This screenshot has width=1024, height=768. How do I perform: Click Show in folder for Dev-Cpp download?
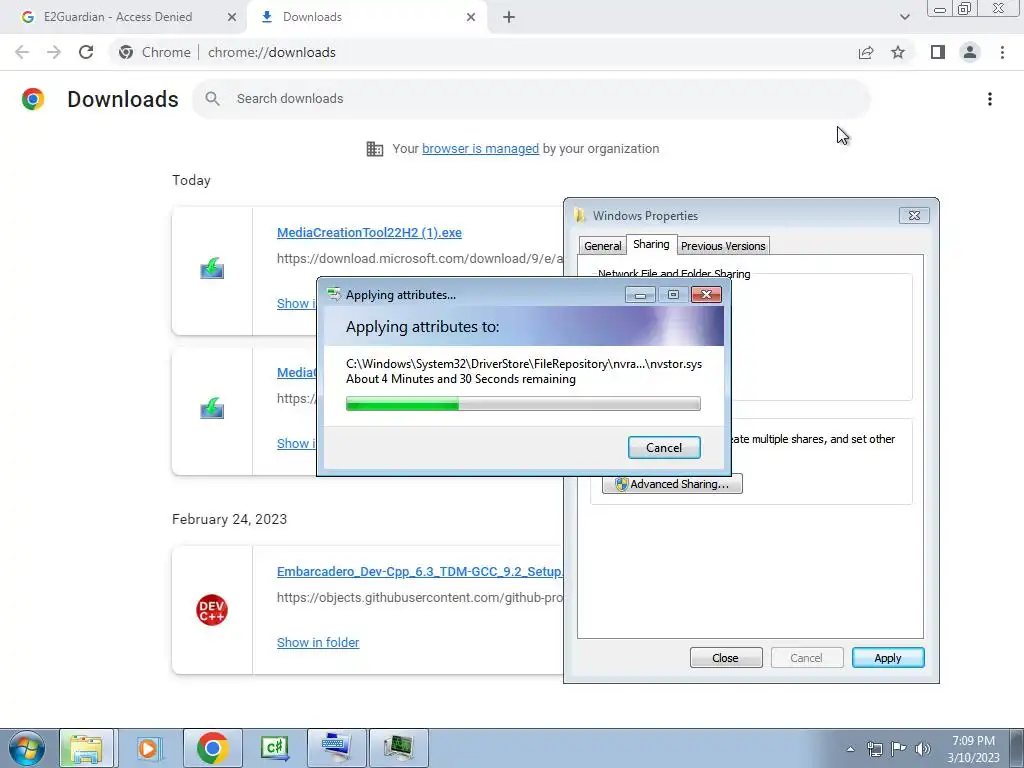pyautogui.click(x=318, y=643)
